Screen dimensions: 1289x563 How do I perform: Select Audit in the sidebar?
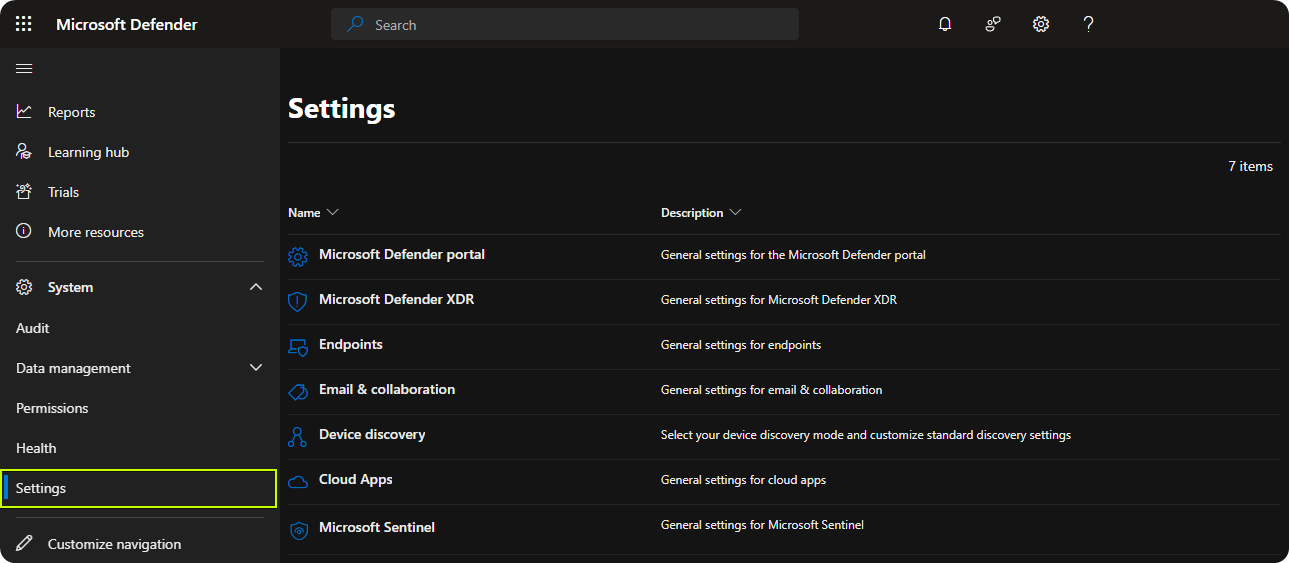tap(33, 328)
